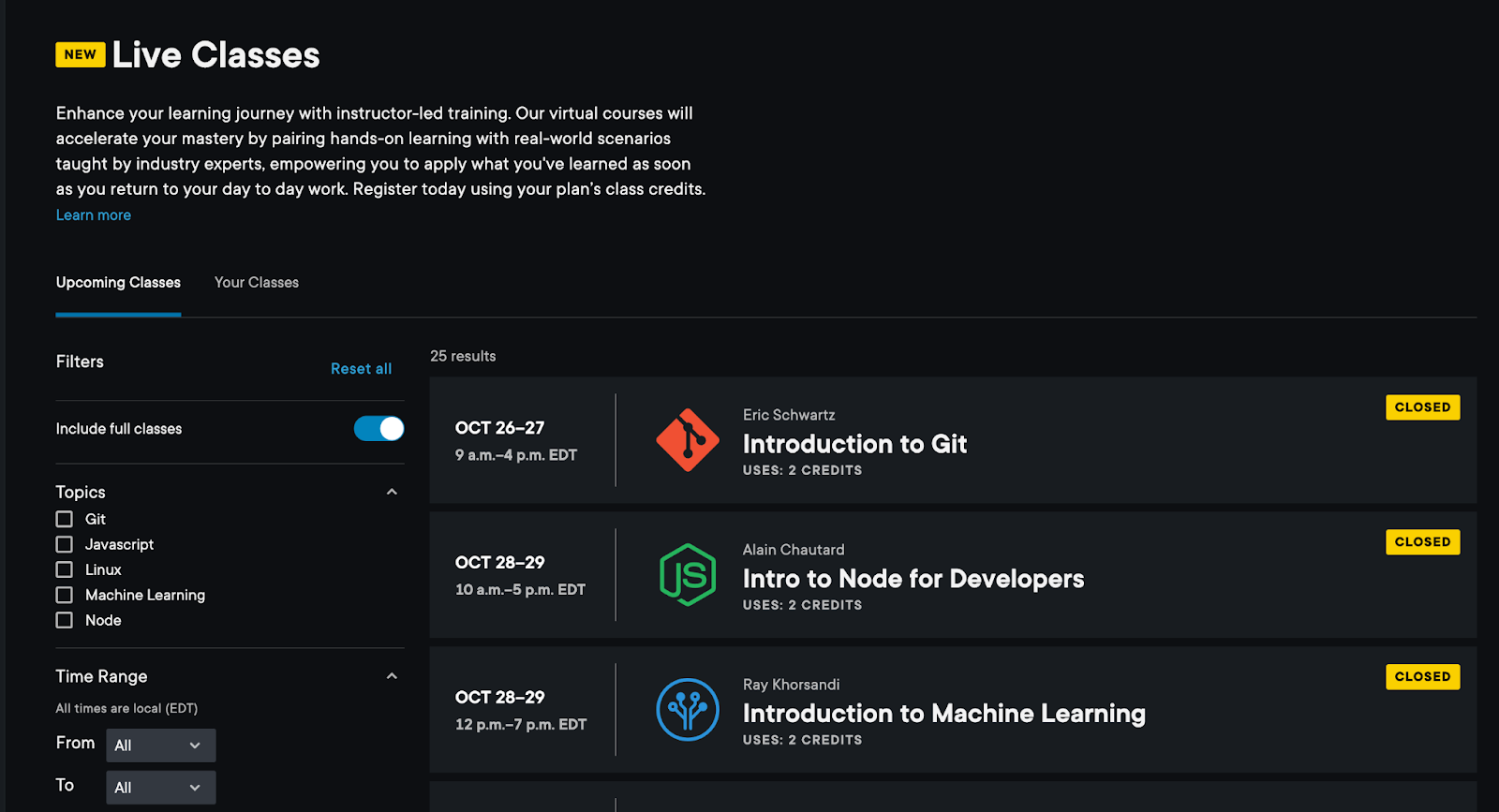1499x812 pixels.
Task: Open the Learn more link
Action: coord(94,215)
